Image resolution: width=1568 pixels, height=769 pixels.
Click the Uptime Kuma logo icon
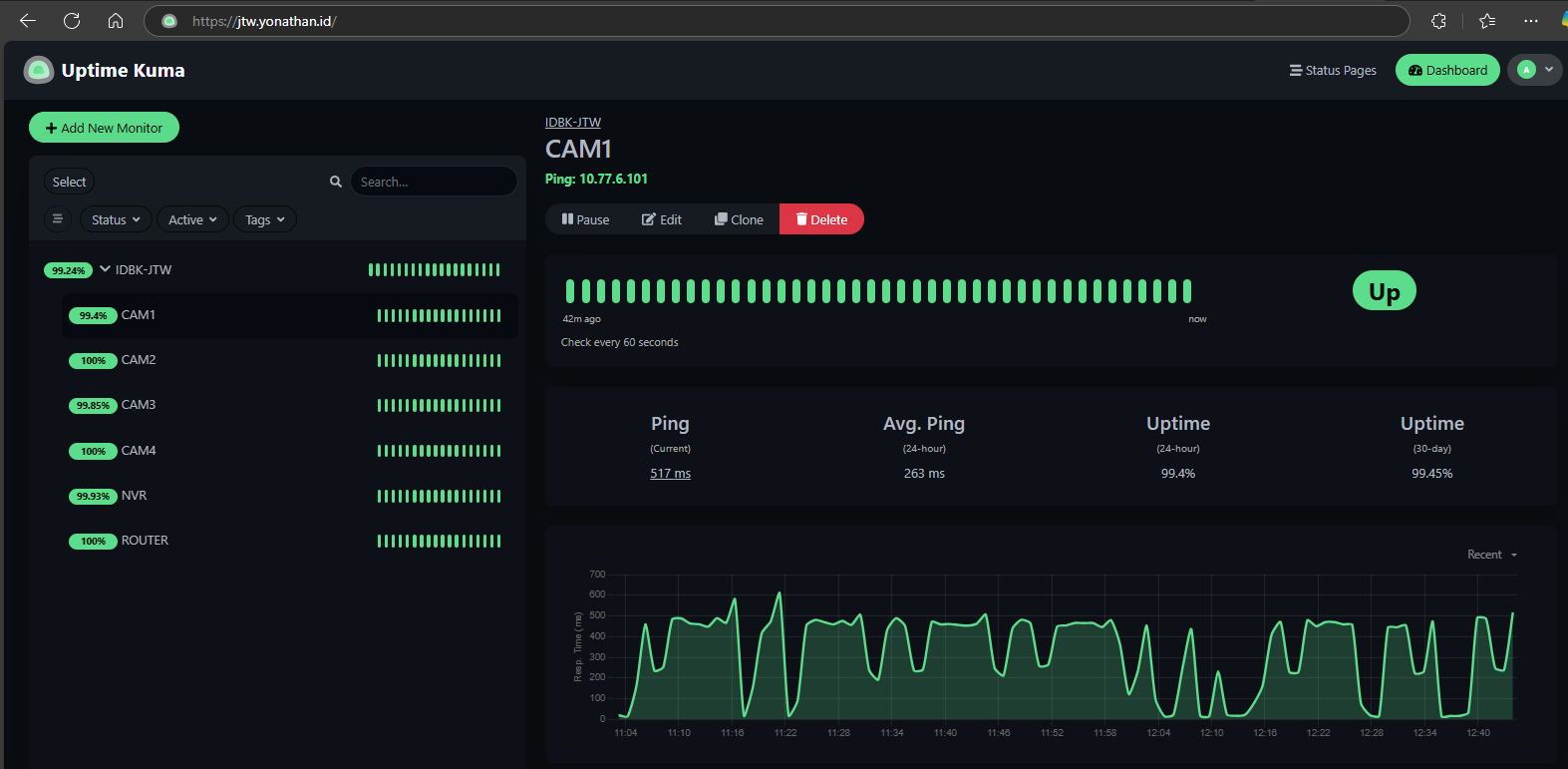pos(39,70)
